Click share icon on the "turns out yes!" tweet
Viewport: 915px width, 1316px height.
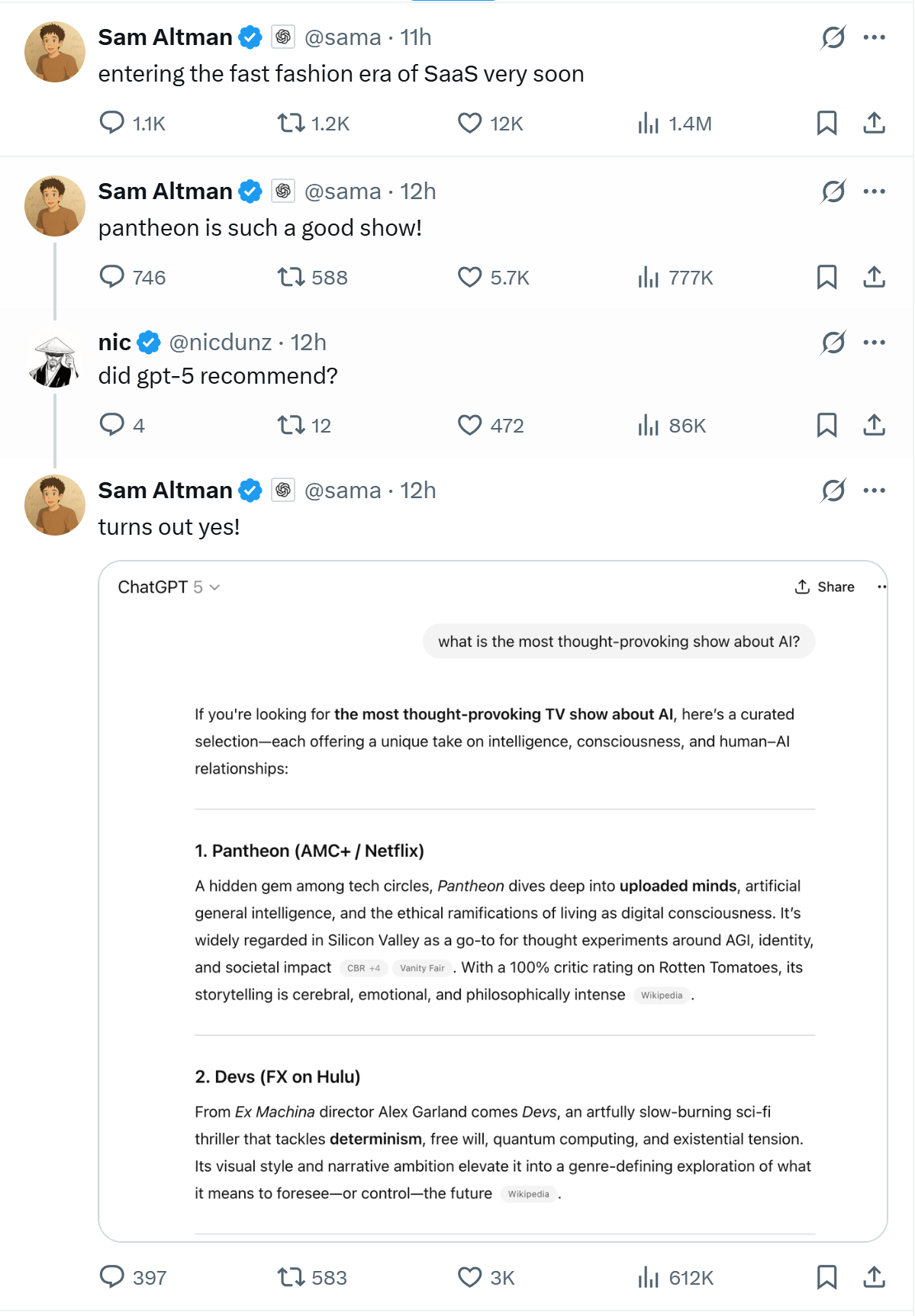(x=874, y=1277)
